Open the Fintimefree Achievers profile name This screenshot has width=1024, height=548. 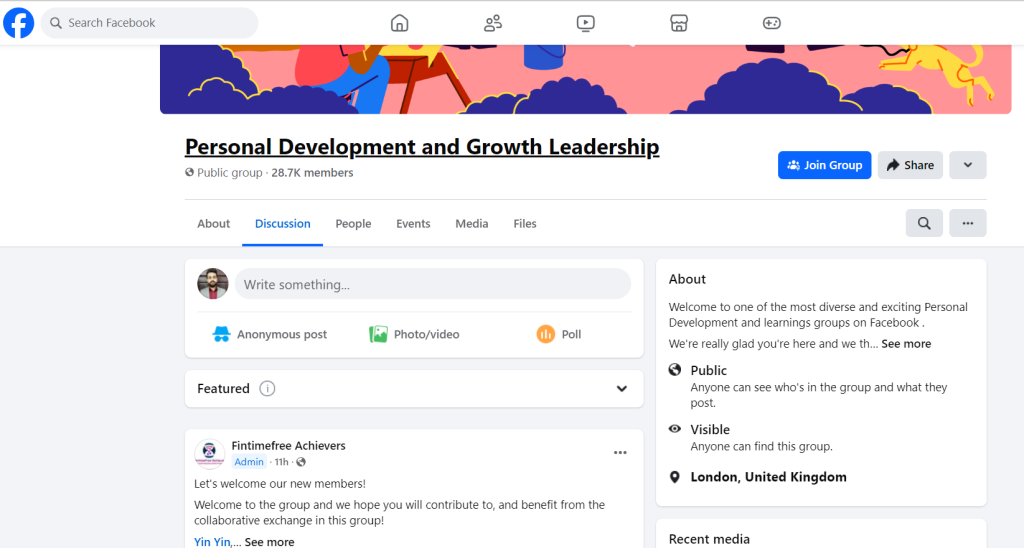(x=288, y=445)
